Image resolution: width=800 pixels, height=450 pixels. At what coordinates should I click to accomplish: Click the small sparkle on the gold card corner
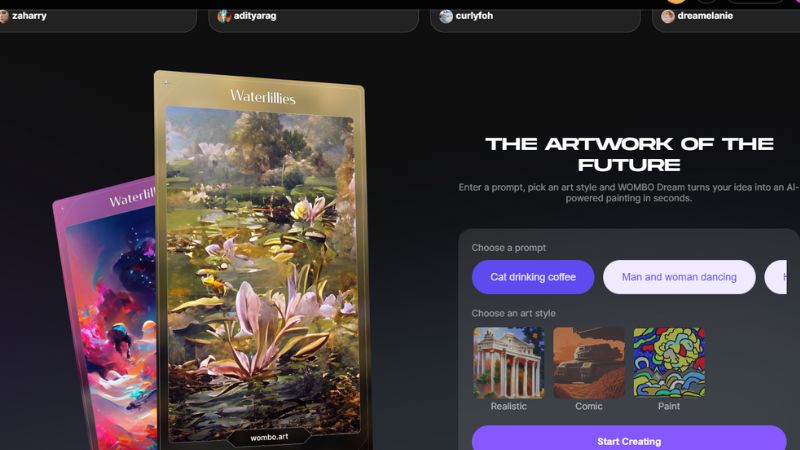coord(165,83)
